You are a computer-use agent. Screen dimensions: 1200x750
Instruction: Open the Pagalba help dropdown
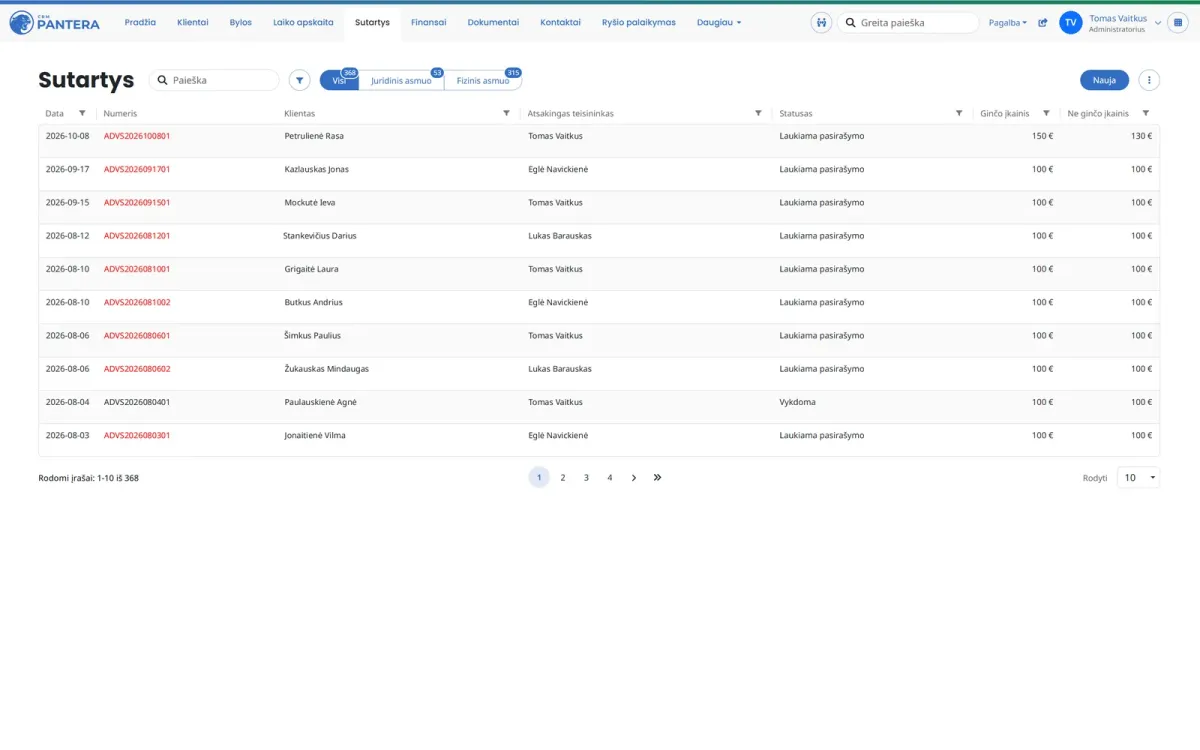(1008, 22)
